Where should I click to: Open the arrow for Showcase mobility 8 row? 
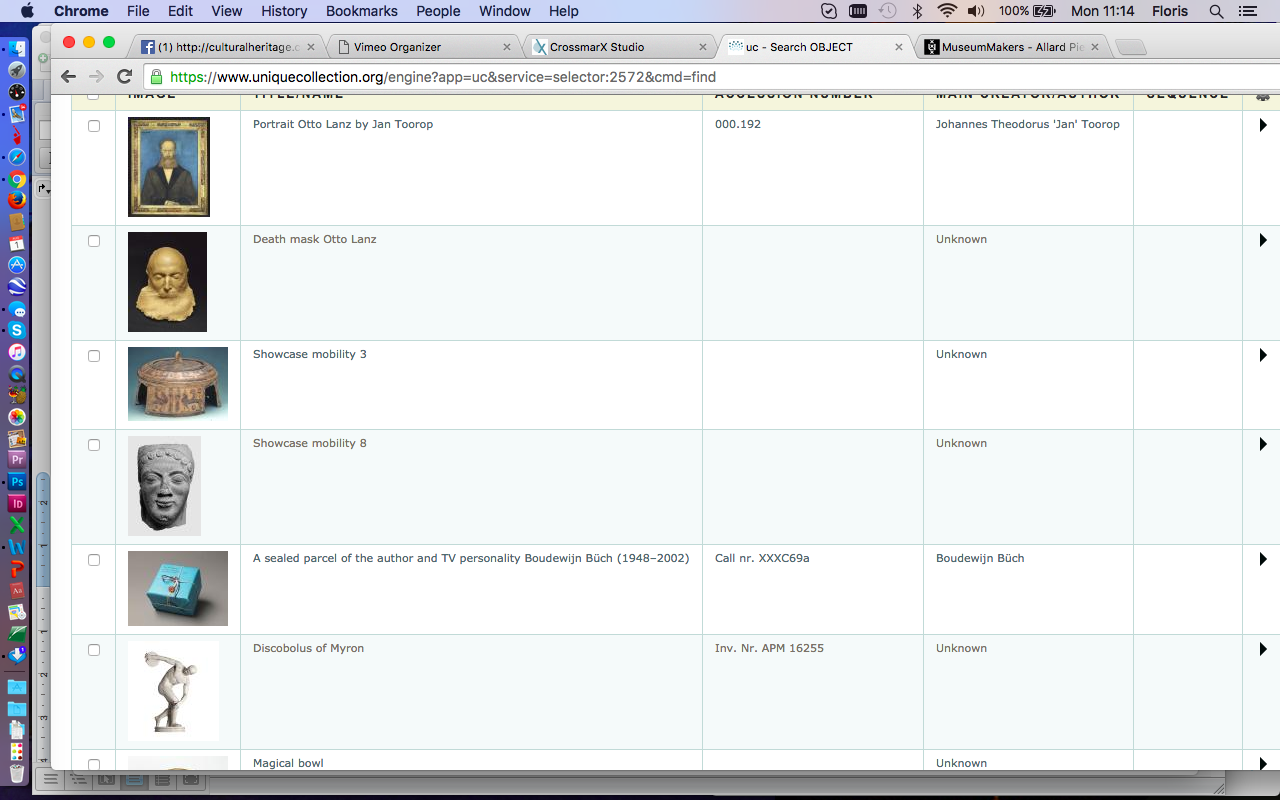1263,444
